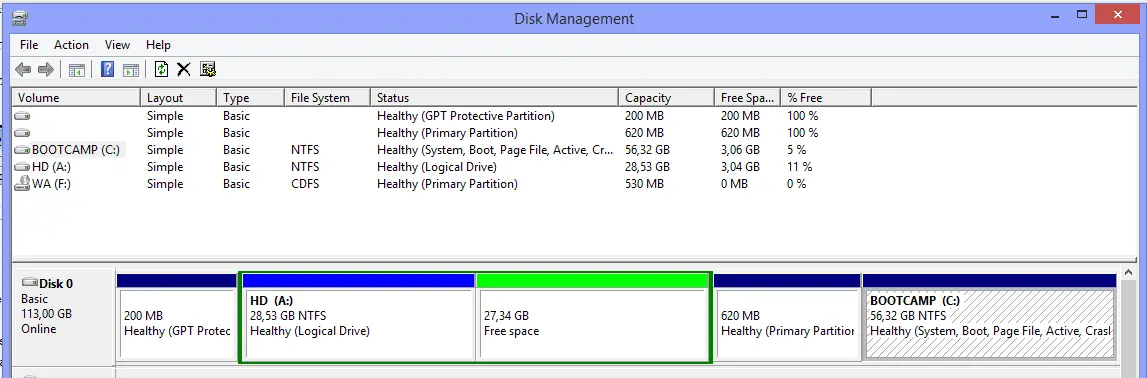Click the Healthy (GPT Protective Partition) status text
The width and height of the screenshot is (1147, 378).
point(465,116)
